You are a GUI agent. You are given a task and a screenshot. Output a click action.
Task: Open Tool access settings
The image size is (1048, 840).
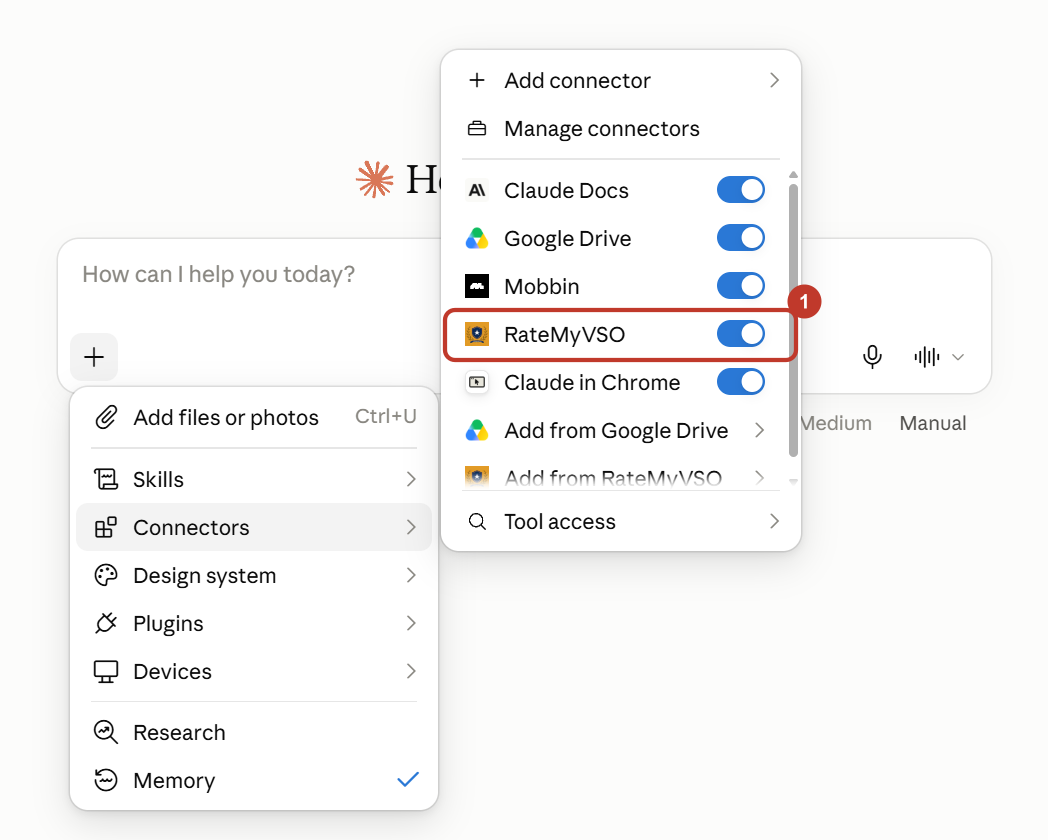[x=621, y=521]
